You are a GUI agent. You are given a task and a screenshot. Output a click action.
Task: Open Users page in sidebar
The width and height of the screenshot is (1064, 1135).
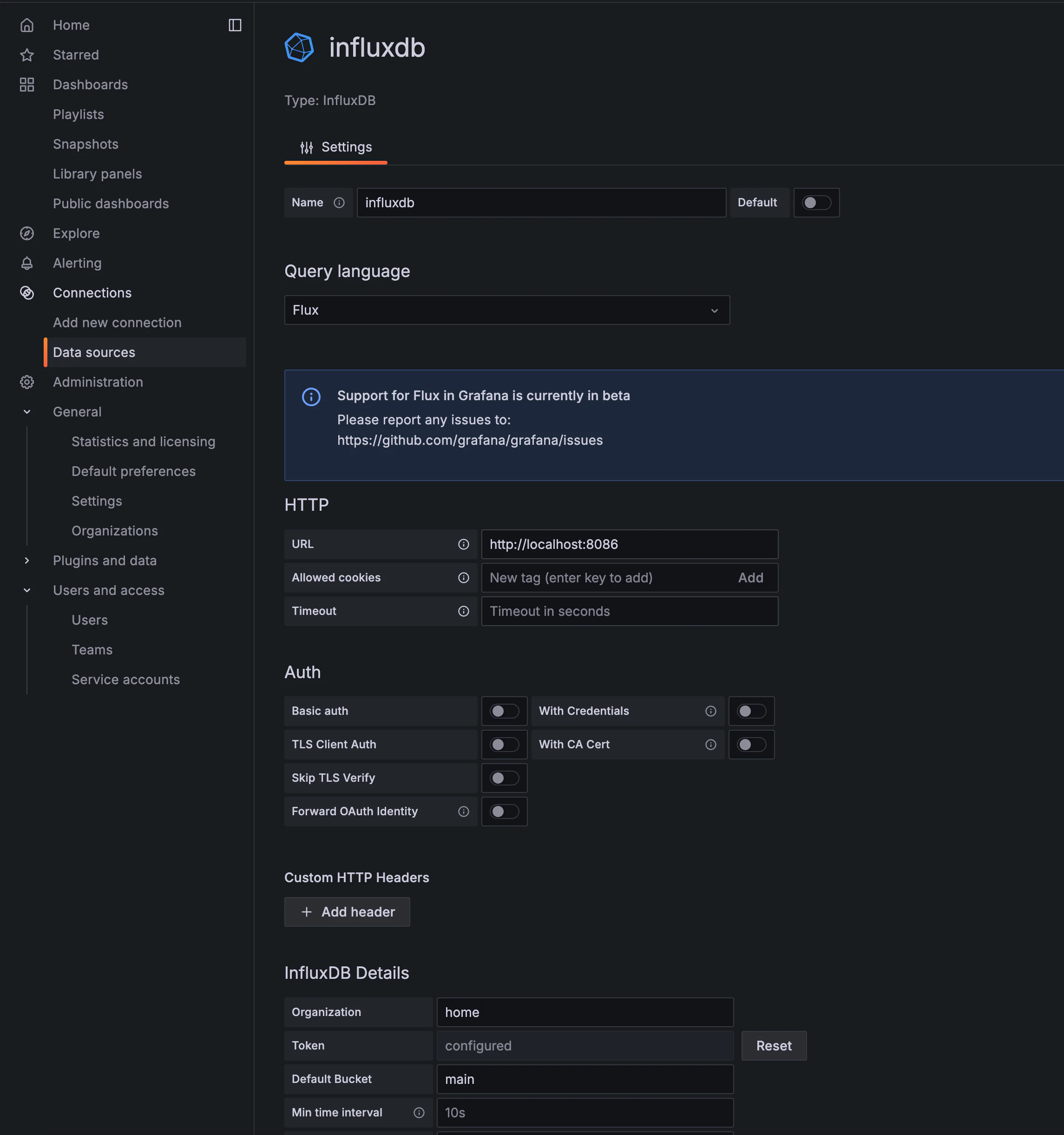(90, 620)
